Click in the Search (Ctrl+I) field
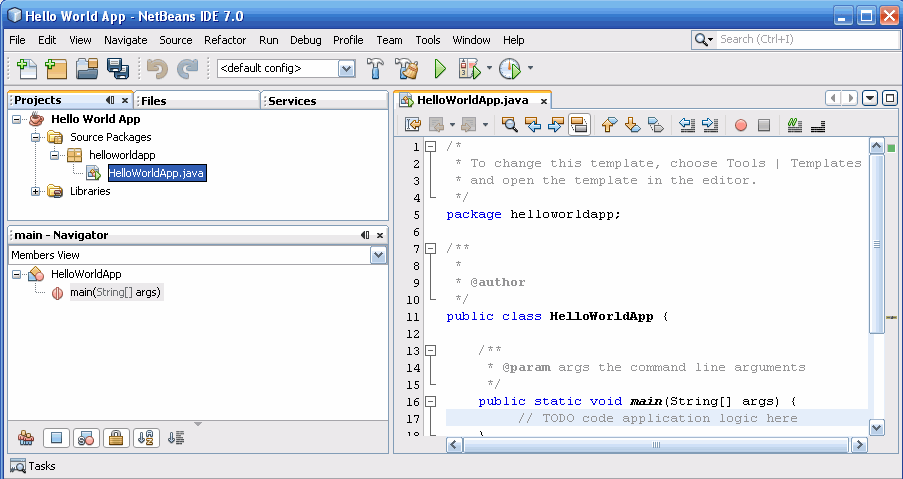The width and height of the screenshot is (903, 479). (x=807, y=39)
